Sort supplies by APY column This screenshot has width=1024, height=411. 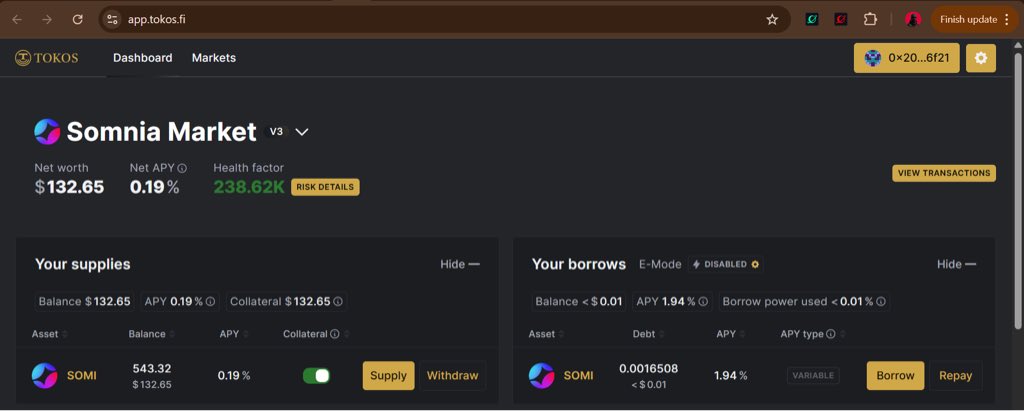point(234,334)
